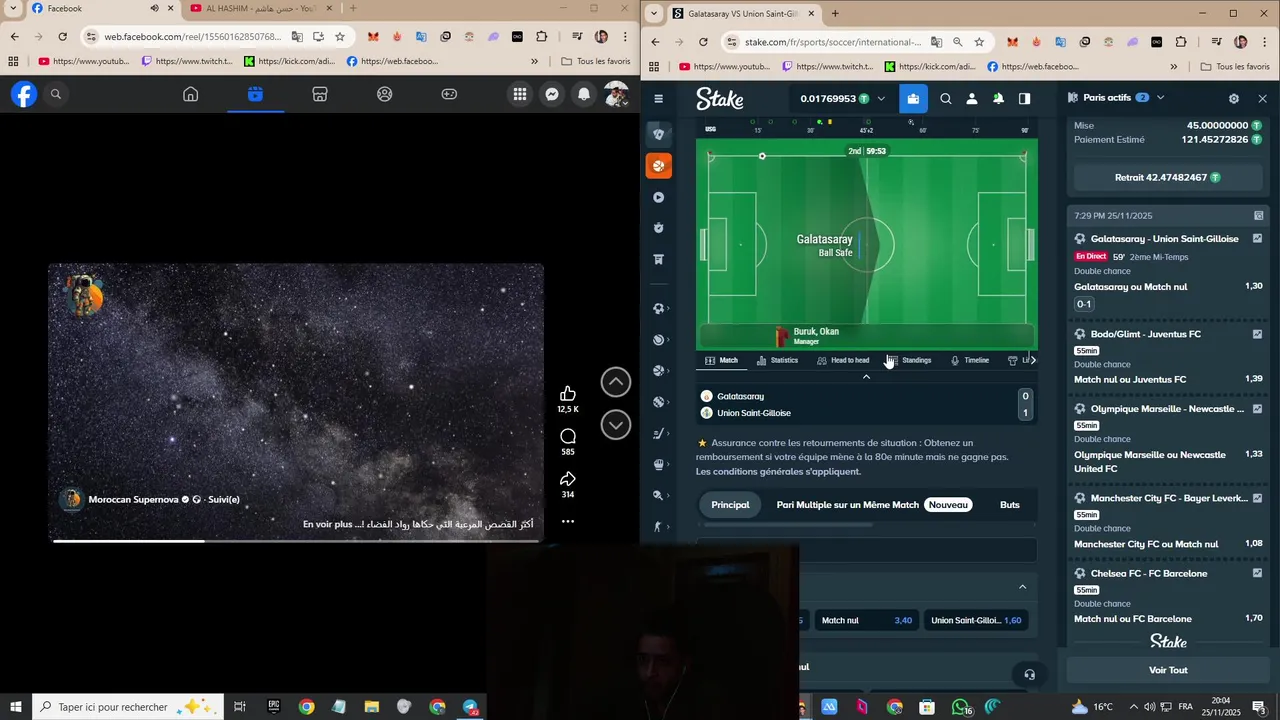This screenshot has height=720, width=1280.
Task: Switch to the Timeline tab
Action: point(969,360)
